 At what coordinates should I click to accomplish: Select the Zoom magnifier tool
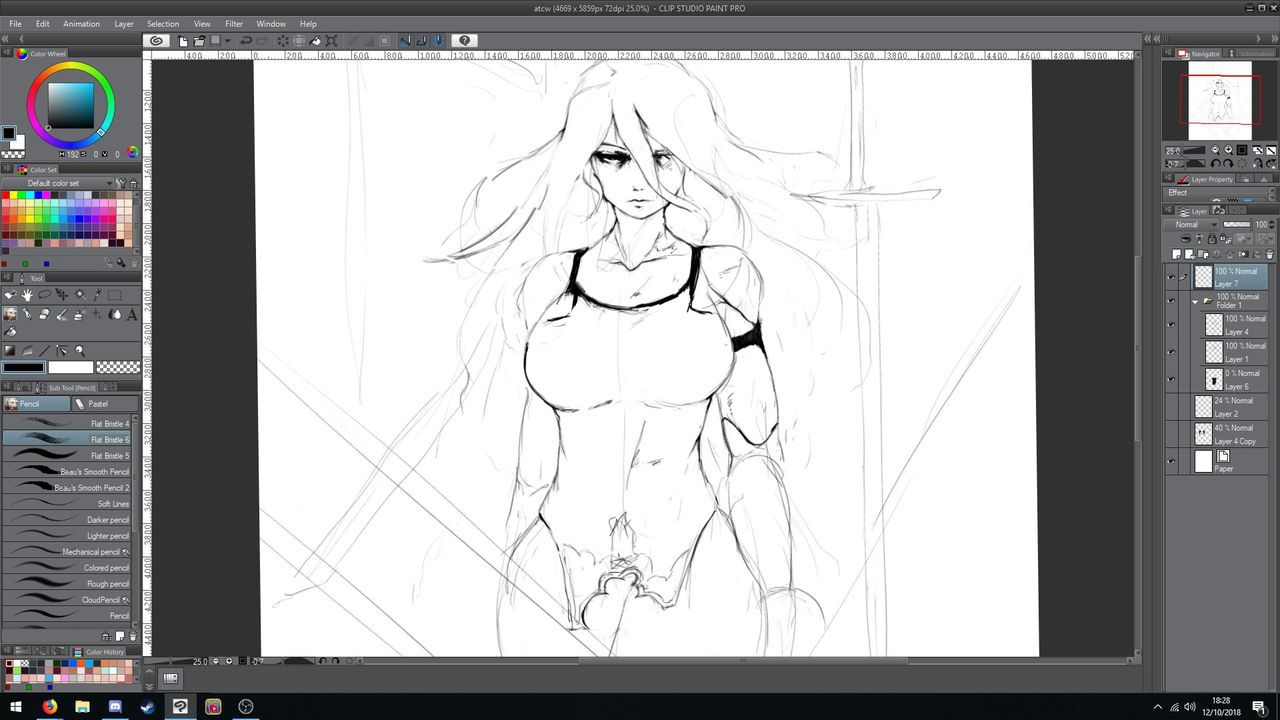(x=80, y=350)
